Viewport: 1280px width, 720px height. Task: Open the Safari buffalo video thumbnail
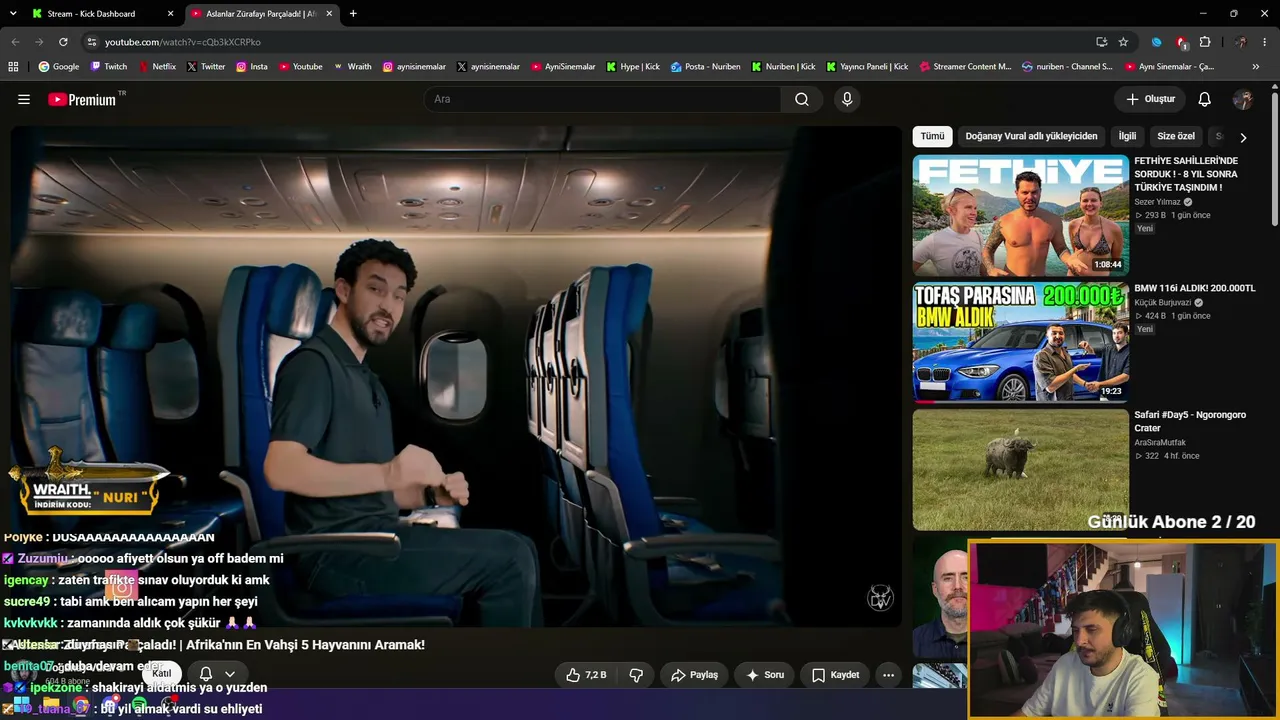[x=1020, y=469]
